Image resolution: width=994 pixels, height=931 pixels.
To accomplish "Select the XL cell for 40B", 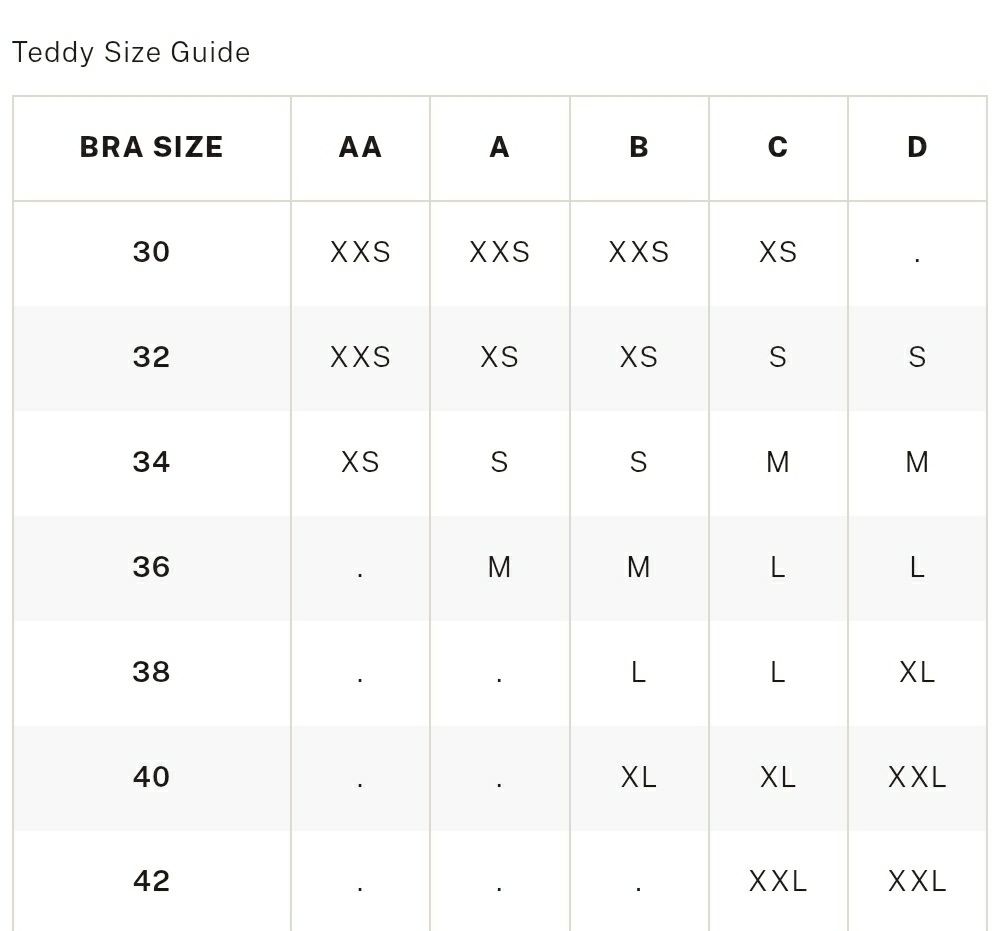I will (x=638, y=777).
